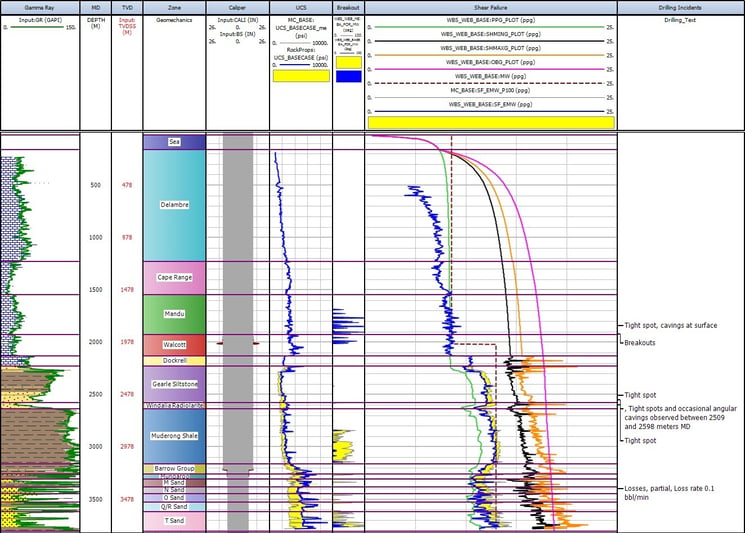Open the Breakouts incident note
Screen dimensions: 745x533
[640, 343]
